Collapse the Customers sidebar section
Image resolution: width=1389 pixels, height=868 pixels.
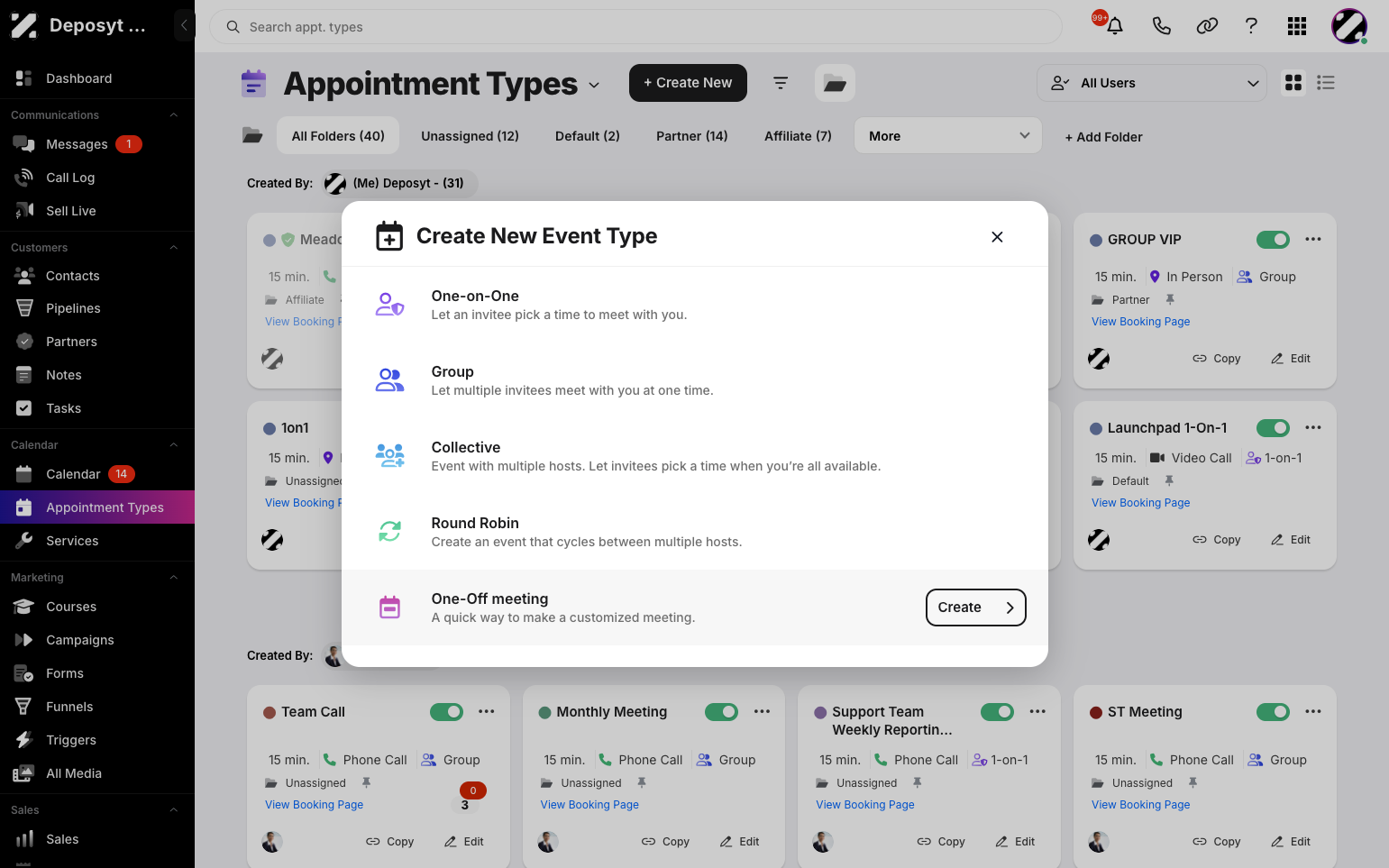pyautogui.click(x=174, y=248)
